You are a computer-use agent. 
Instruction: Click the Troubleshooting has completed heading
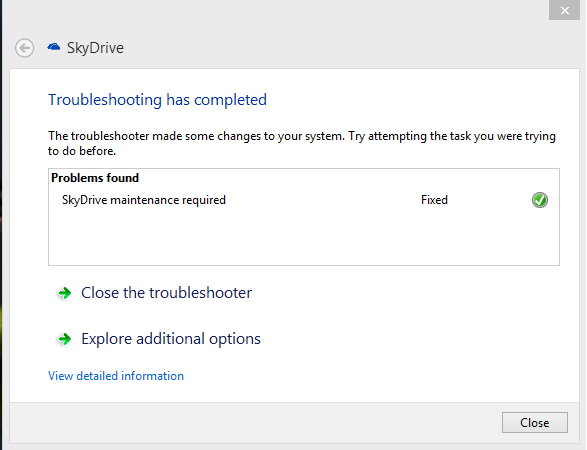pyautogui.click(x=157, y=100)
